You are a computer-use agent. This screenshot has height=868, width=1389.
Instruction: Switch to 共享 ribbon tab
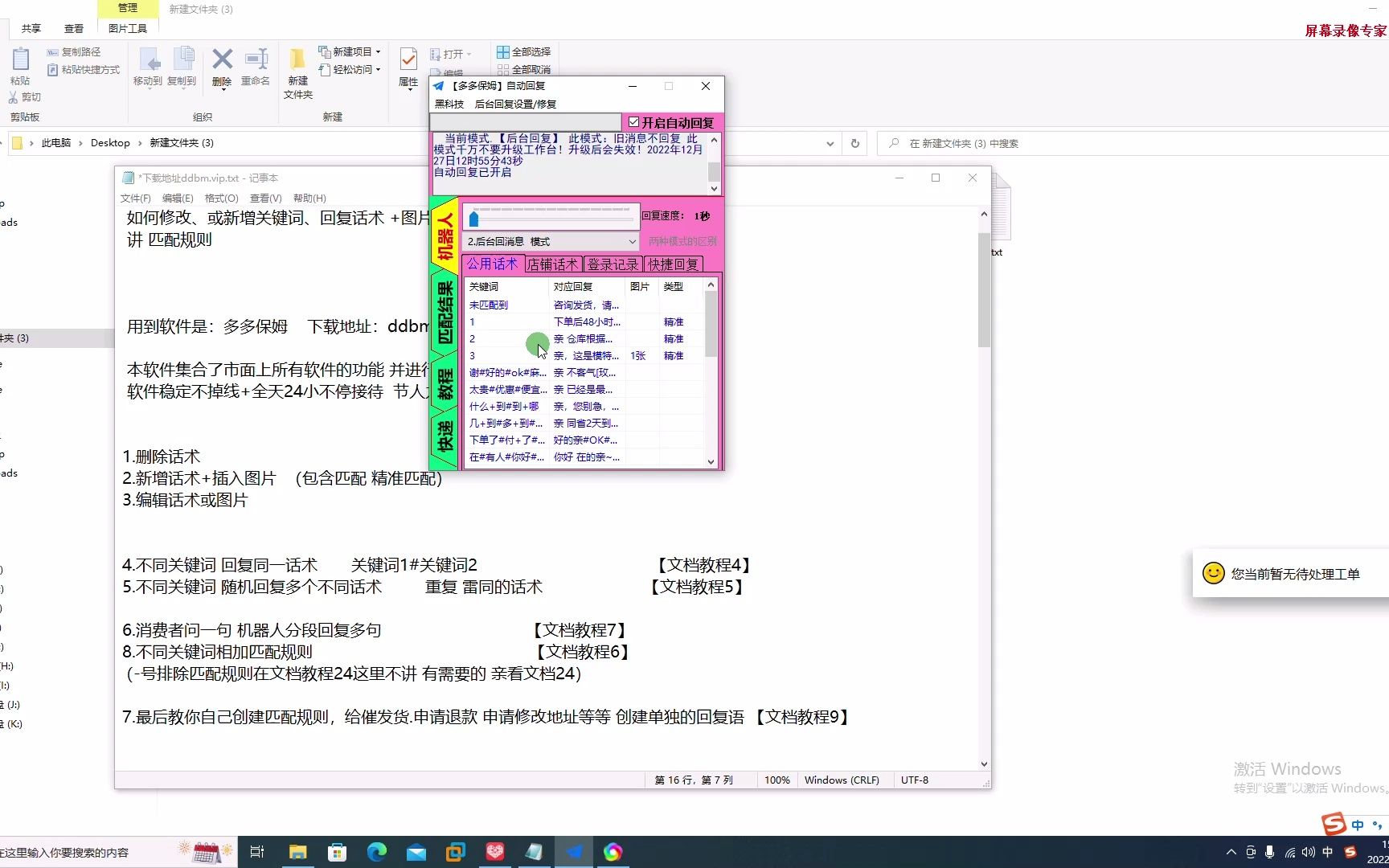pos(31,28)
